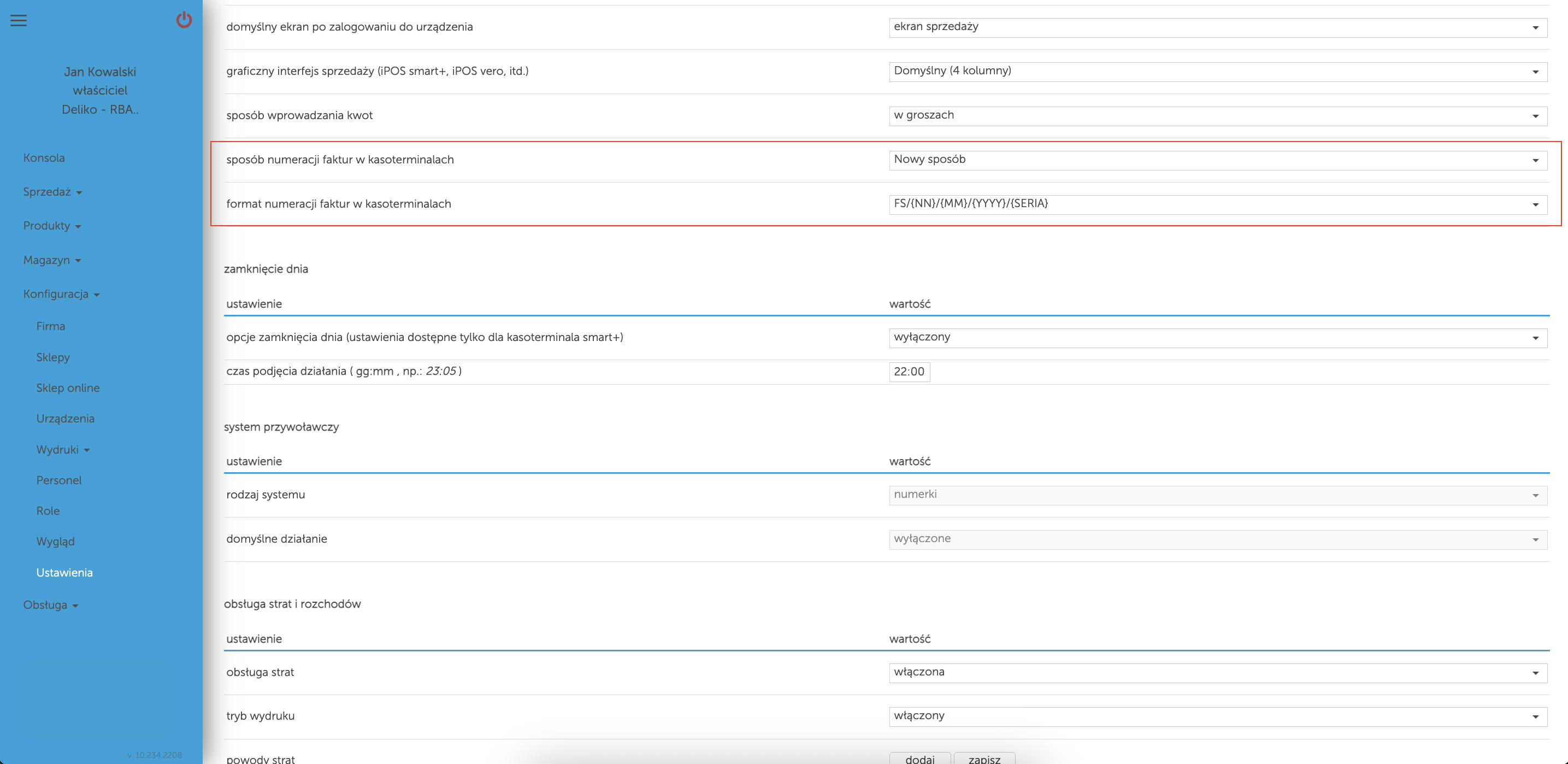Screen dimensions: 1568x764
Task: Expand the Magazyn sidebar menu
Action: coord(52,260)
